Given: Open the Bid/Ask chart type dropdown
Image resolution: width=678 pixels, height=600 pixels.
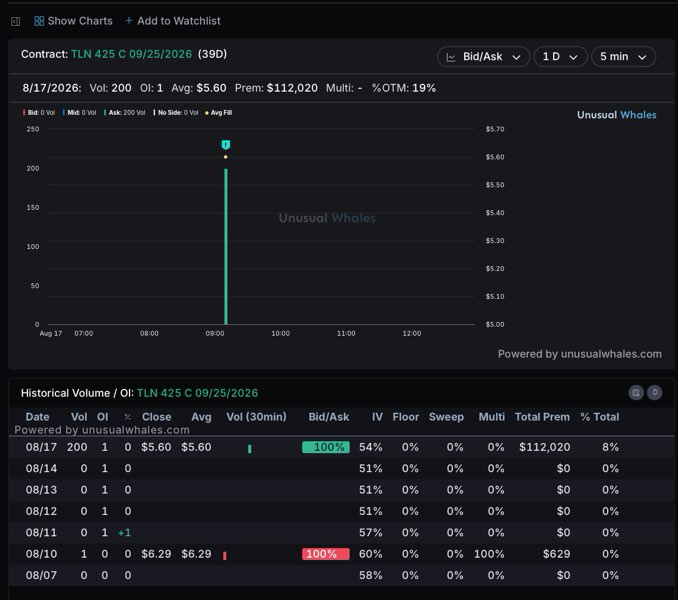Looking at the screenshot, I should (x=483, y=57).
